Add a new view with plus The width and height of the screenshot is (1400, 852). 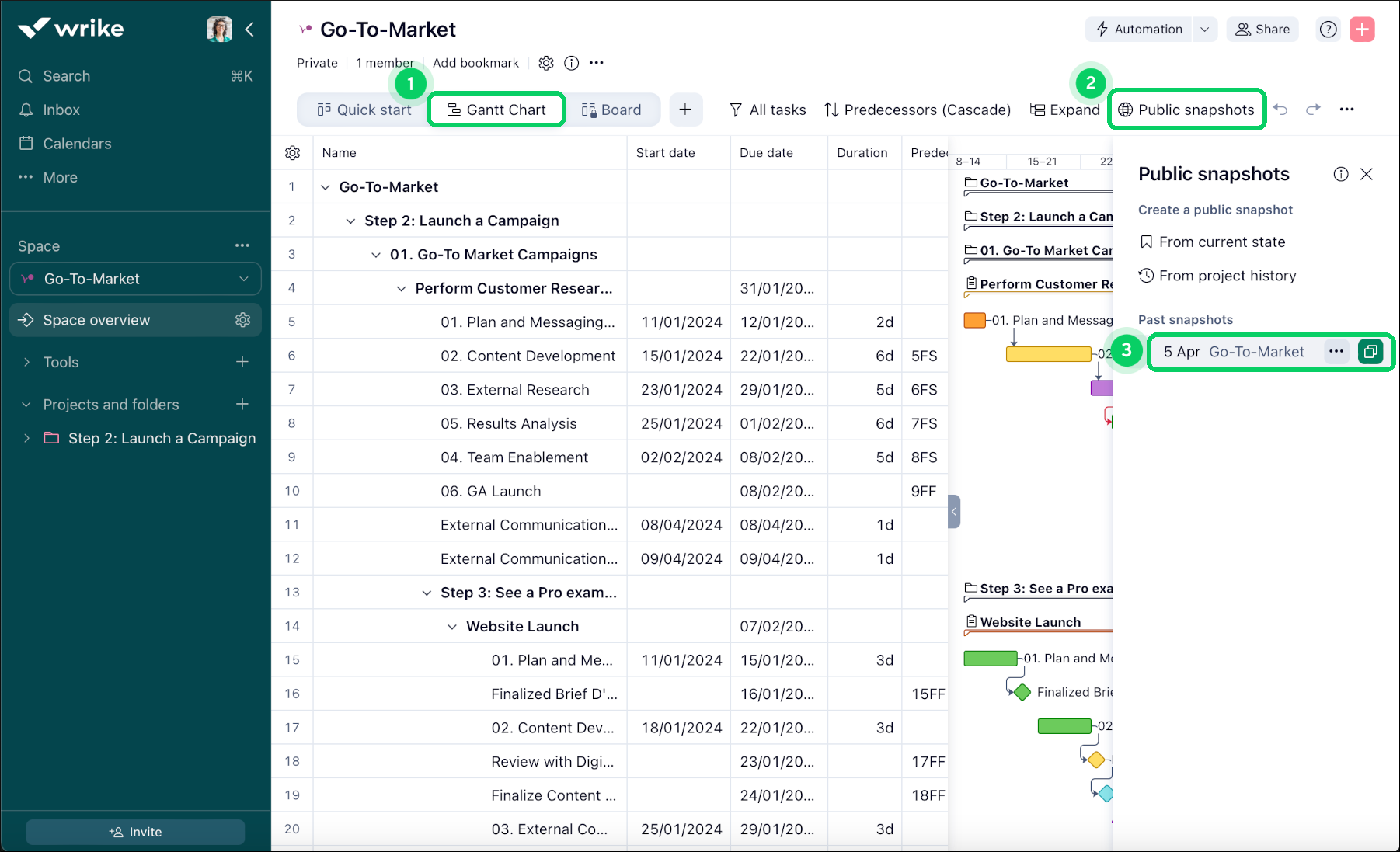coord(684,110)
